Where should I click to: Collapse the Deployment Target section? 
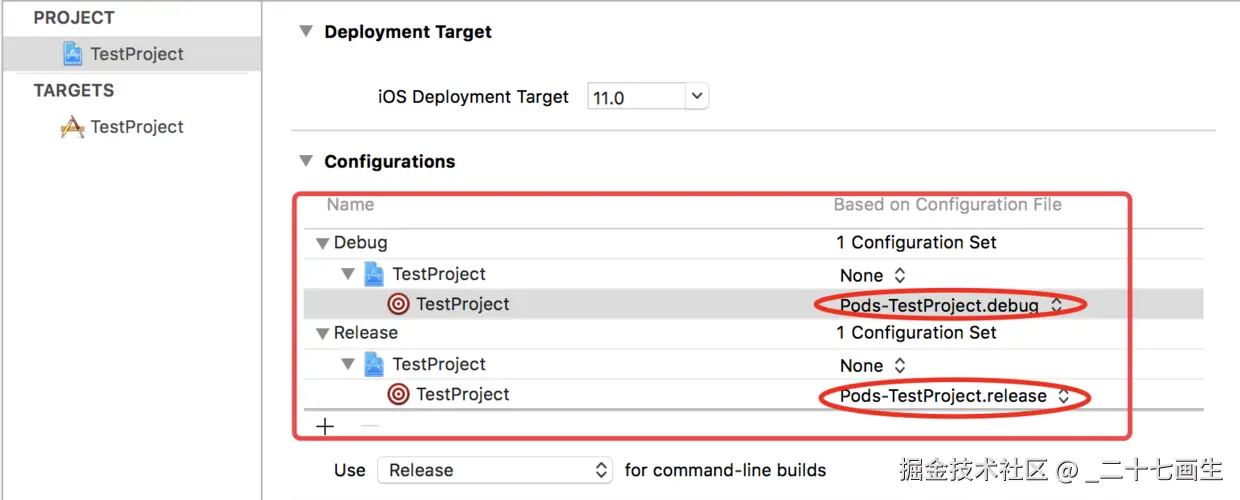pyautogui.click(x=306, y=32)
